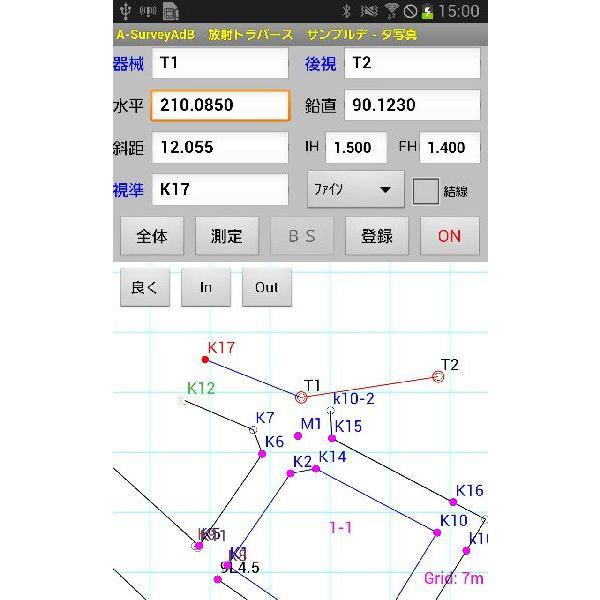Tap the battery charging icon
This screenshot has height=600, width=600.
[x=427, y=11]
